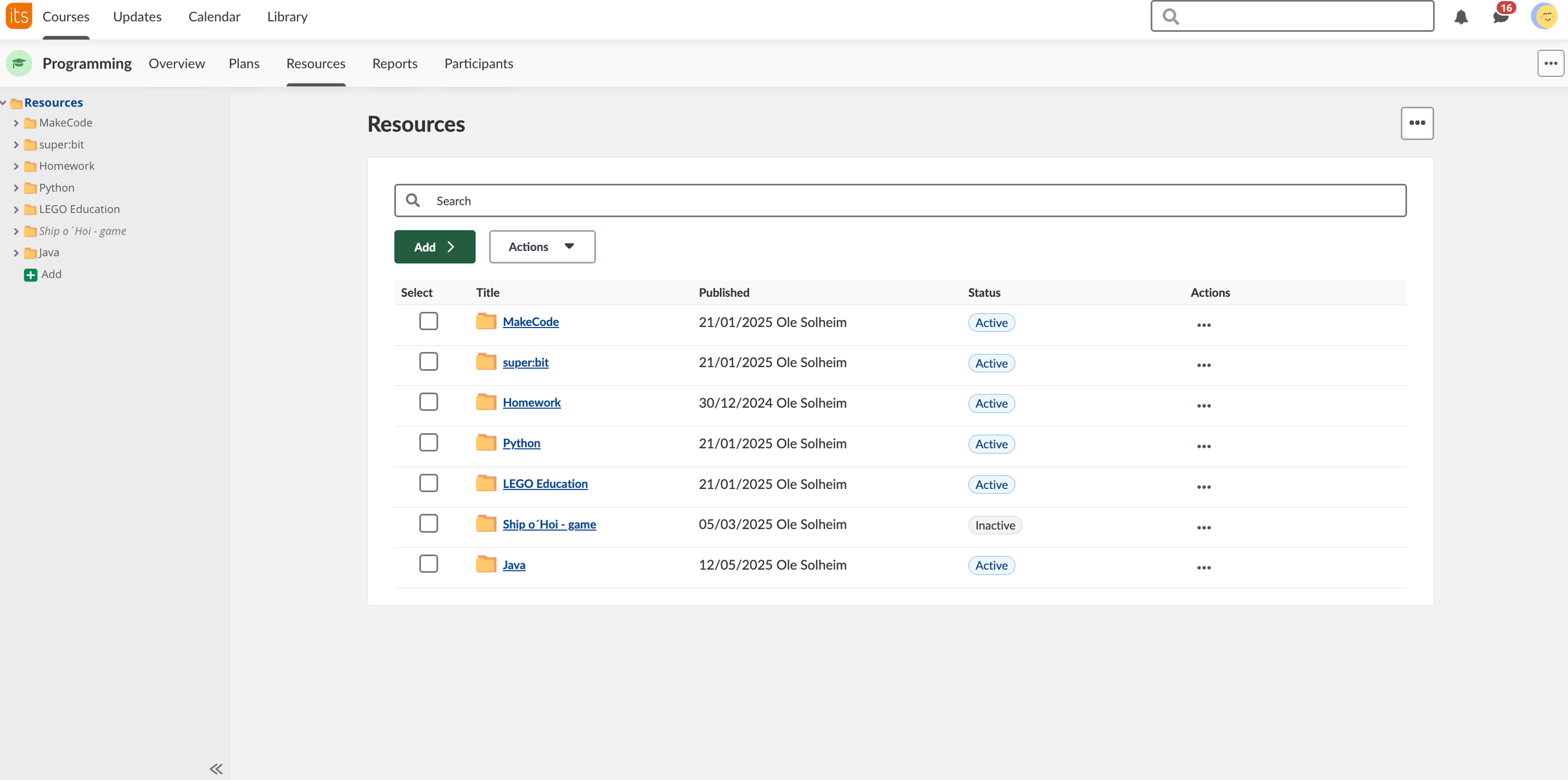This screenshot has height=780, width=1568.
Task: Select the checkbox for the Homework row
Action: click(429, 402)
